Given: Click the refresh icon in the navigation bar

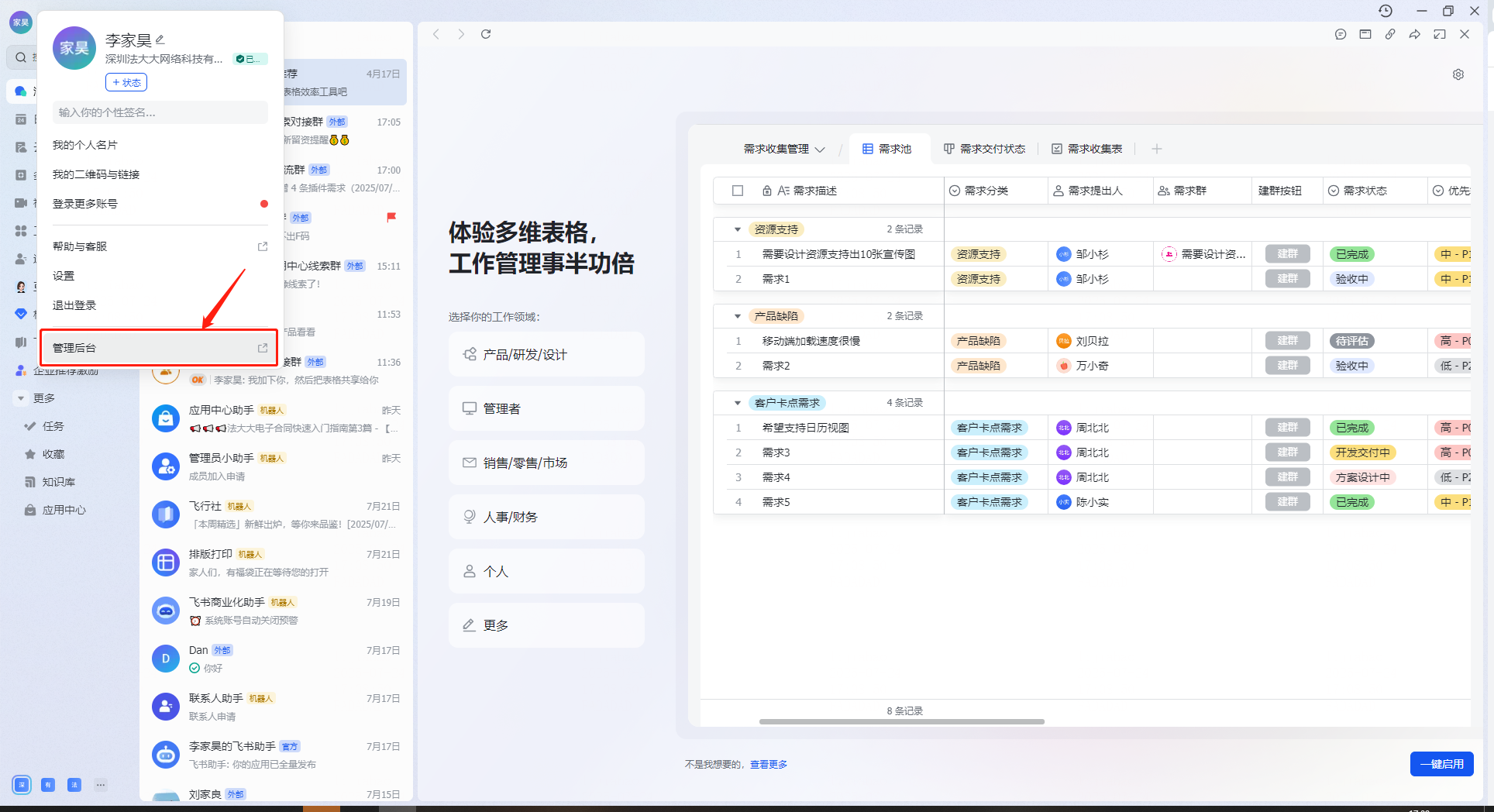Looking at the screenshot, I should [486, 34].
